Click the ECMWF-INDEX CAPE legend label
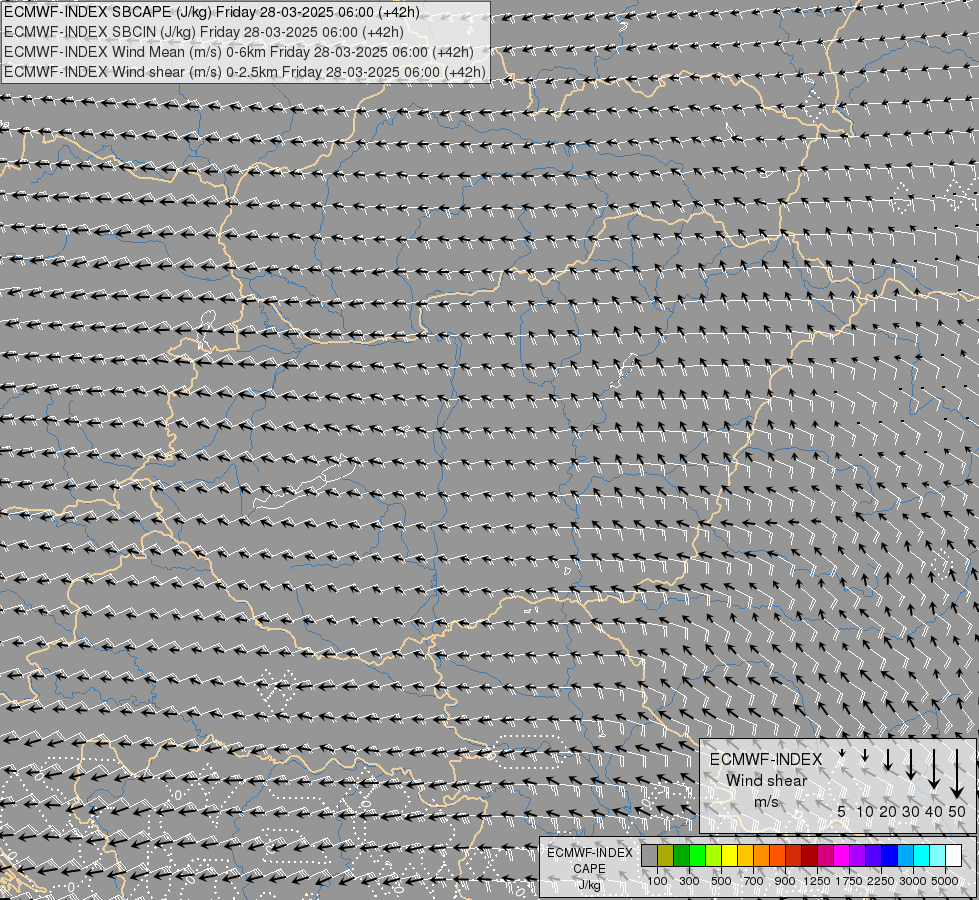Image resolution: width=979 pixels, height=900 pixels. (x=589, y=861)
